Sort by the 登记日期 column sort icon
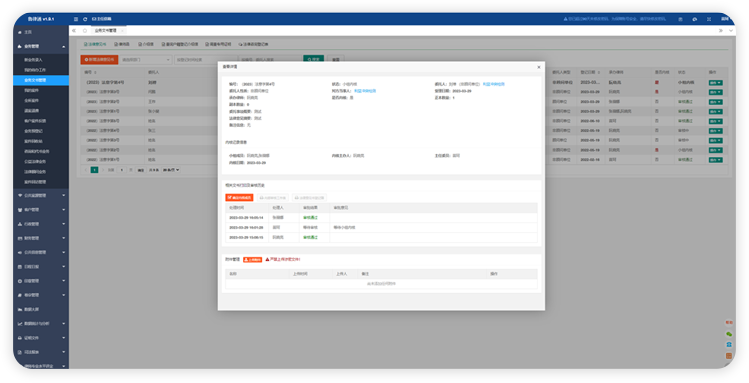 (599, 73)
